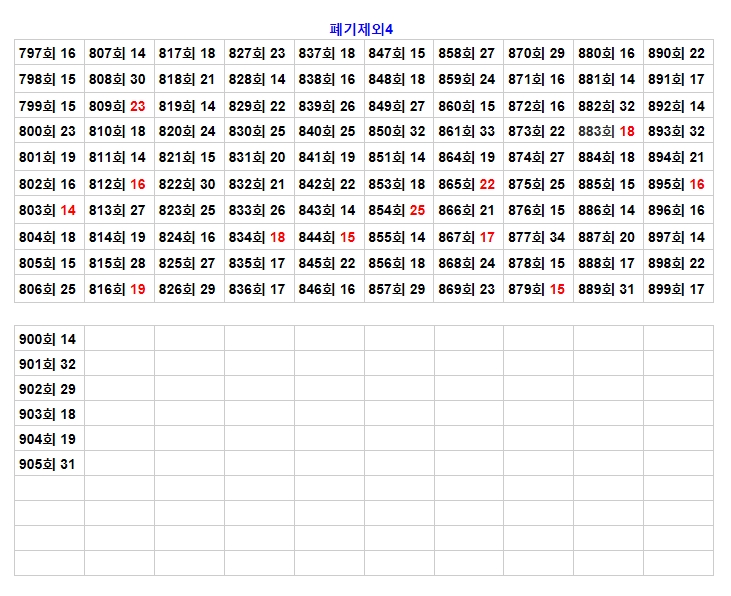Select the cell 900회 14
Viewport: 731px width, 596px height.
click(48, 340)
